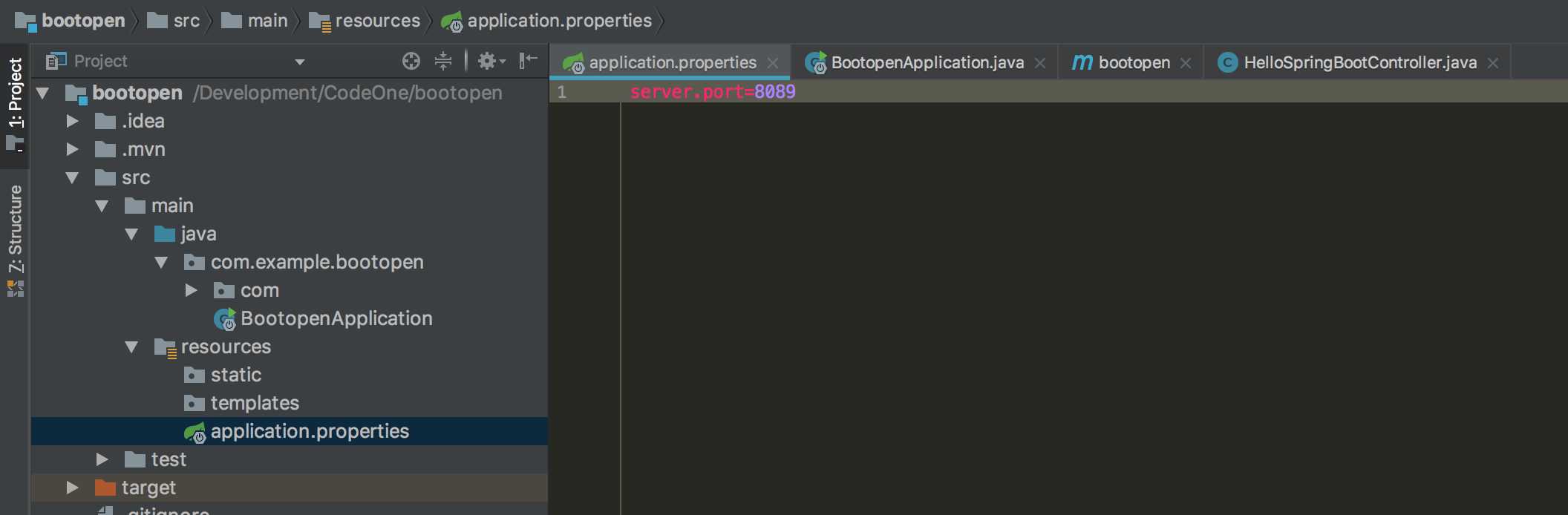Collapse the src folder
Screen dimensions: 1568x515
point(72,177)
